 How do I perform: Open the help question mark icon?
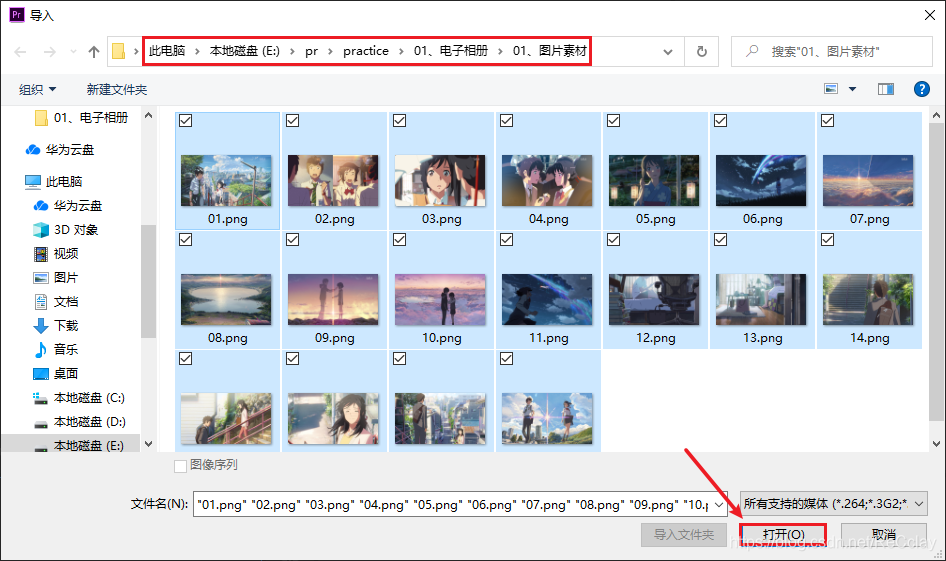(x=921, y=89)
